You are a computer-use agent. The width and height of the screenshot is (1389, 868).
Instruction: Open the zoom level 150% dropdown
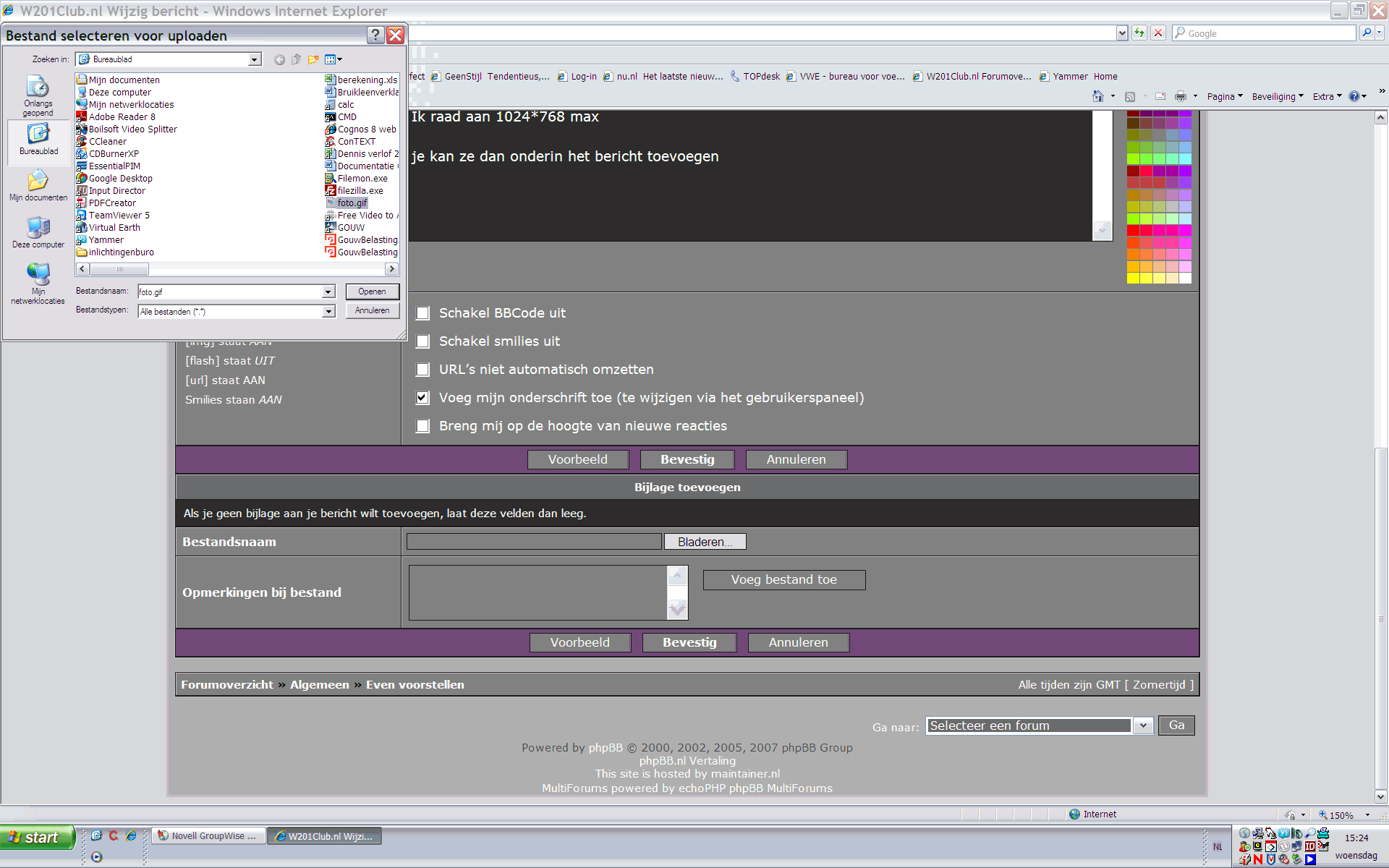1367,814
